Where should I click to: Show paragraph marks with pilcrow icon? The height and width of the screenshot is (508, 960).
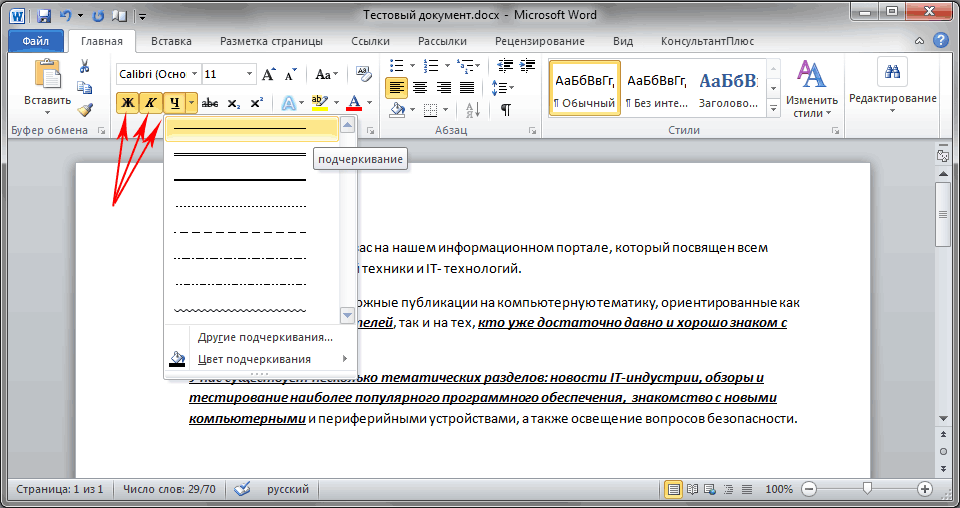click(x=506, y=109)
